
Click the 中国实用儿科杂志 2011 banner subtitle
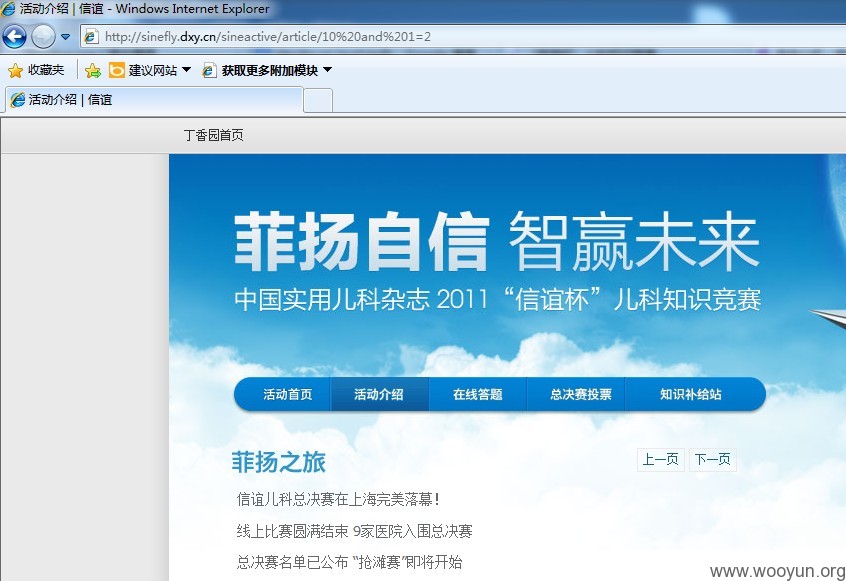(497, 299)
